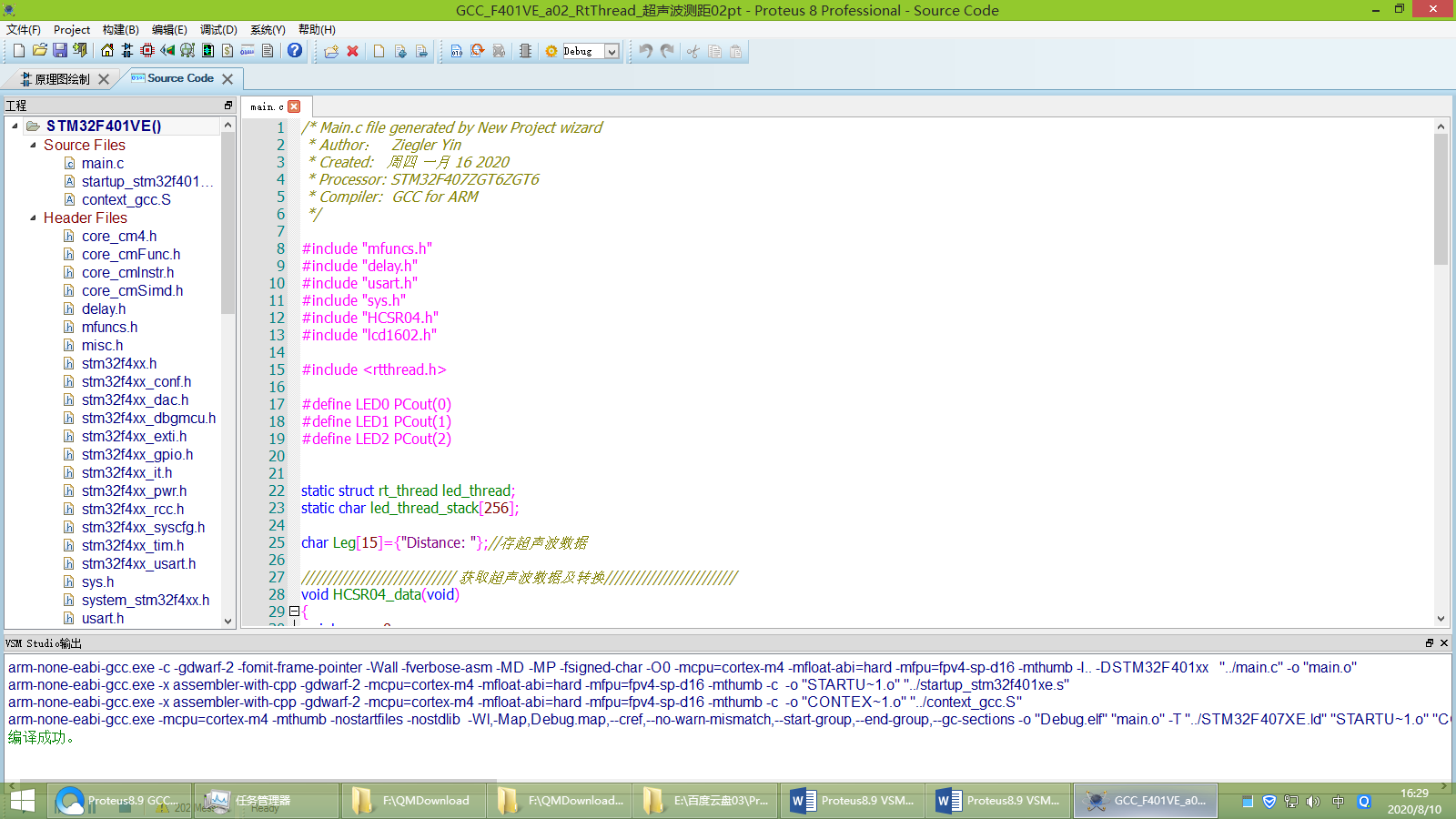Image resolution: width=1456 pixels, height=819 pixels.
Task: Open 3D Visualizer icon
Action: pyautogui.click(x=167, y=51)
